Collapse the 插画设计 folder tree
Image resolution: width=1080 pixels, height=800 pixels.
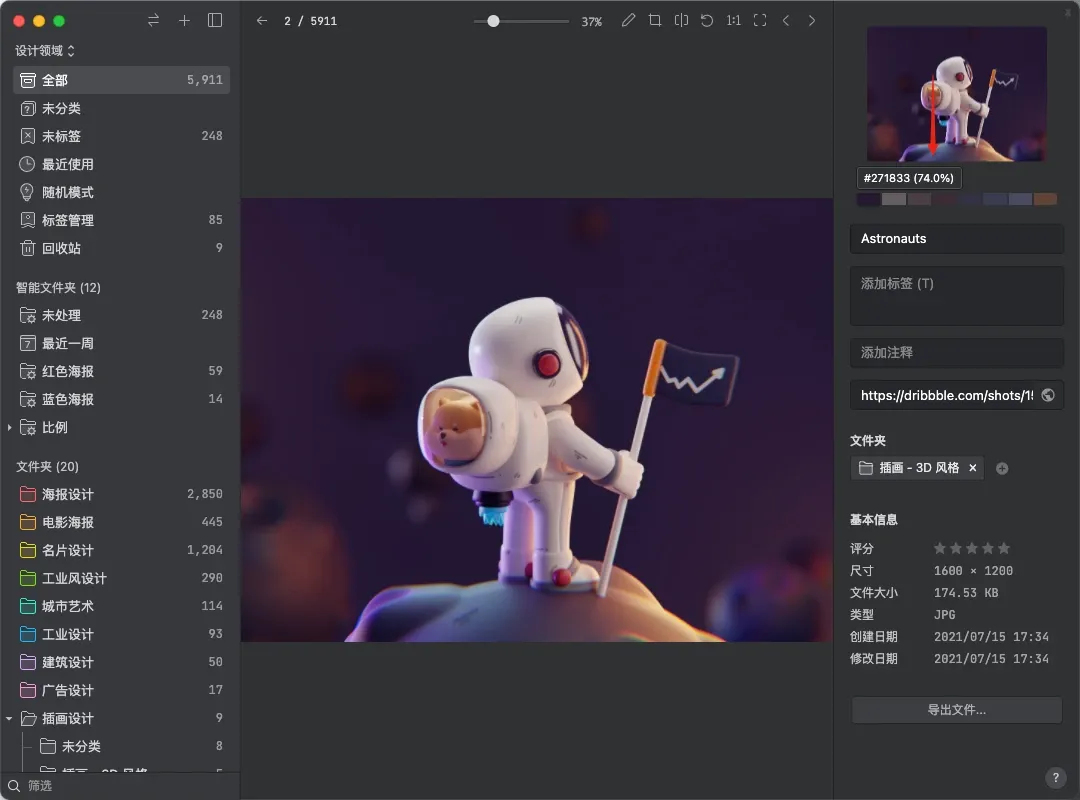tap(10, 718)
